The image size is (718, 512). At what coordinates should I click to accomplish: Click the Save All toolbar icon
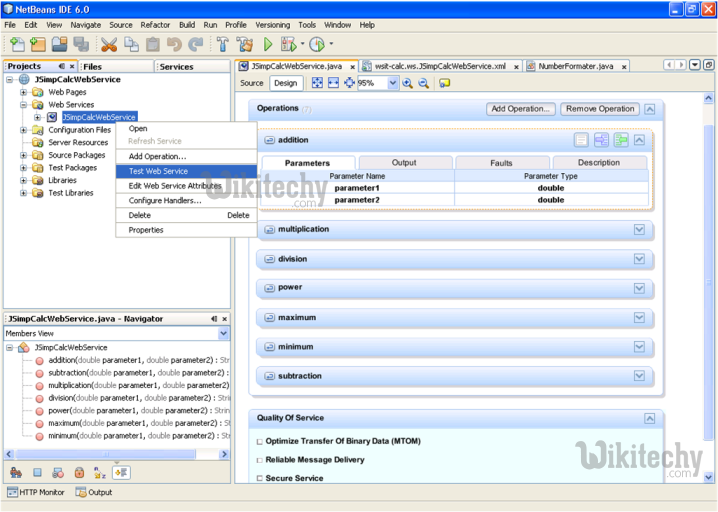(82, 44)
